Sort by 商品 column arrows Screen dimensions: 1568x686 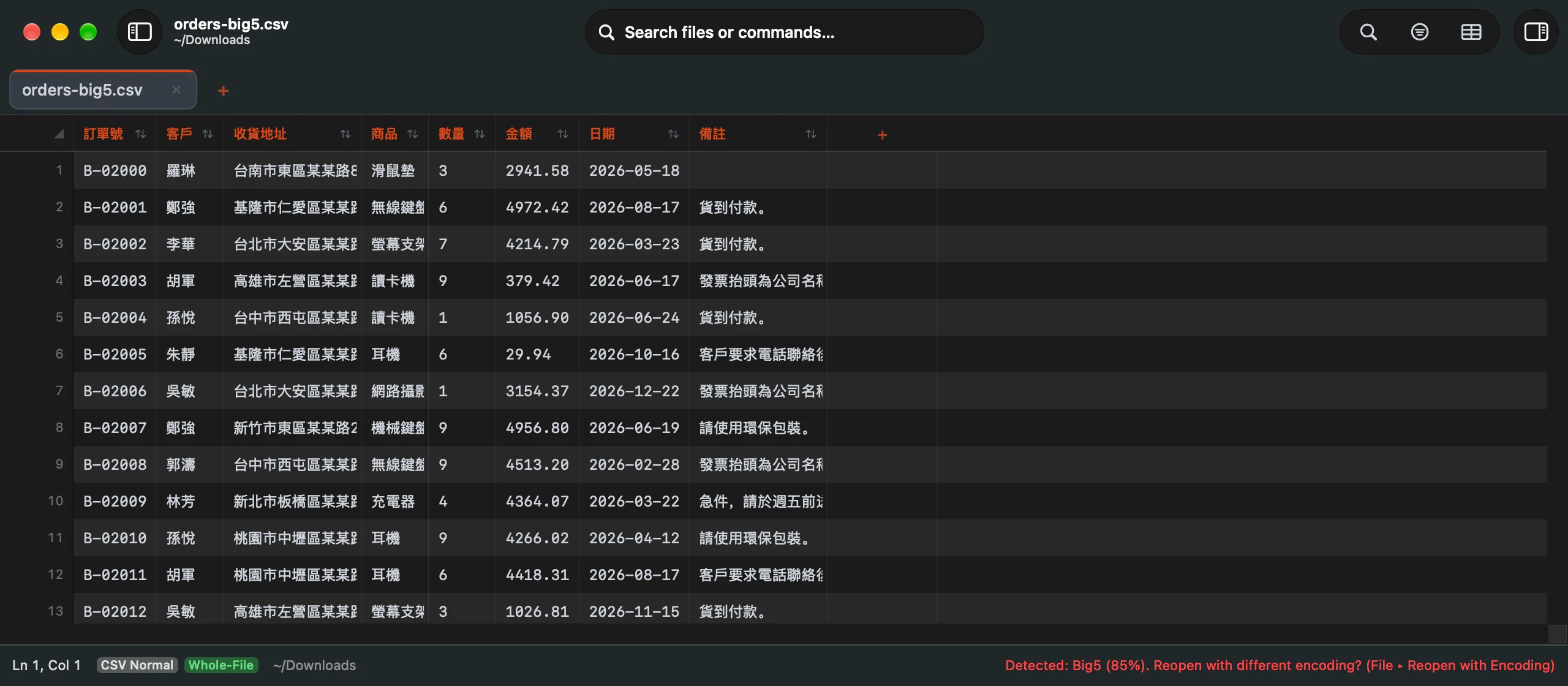pyautogui.click(x=412, y=134)
